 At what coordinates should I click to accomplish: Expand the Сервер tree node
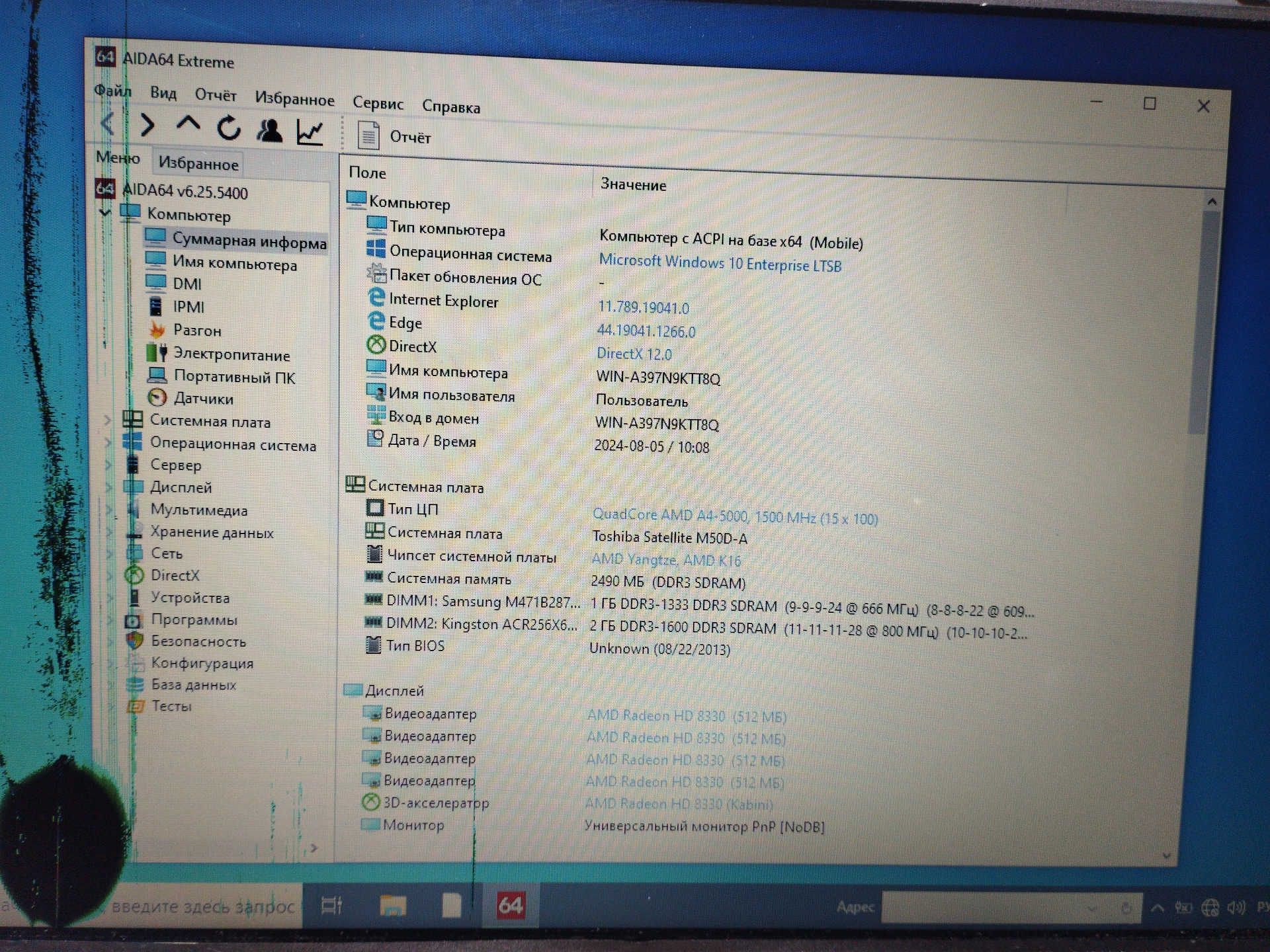coord(108,465)
